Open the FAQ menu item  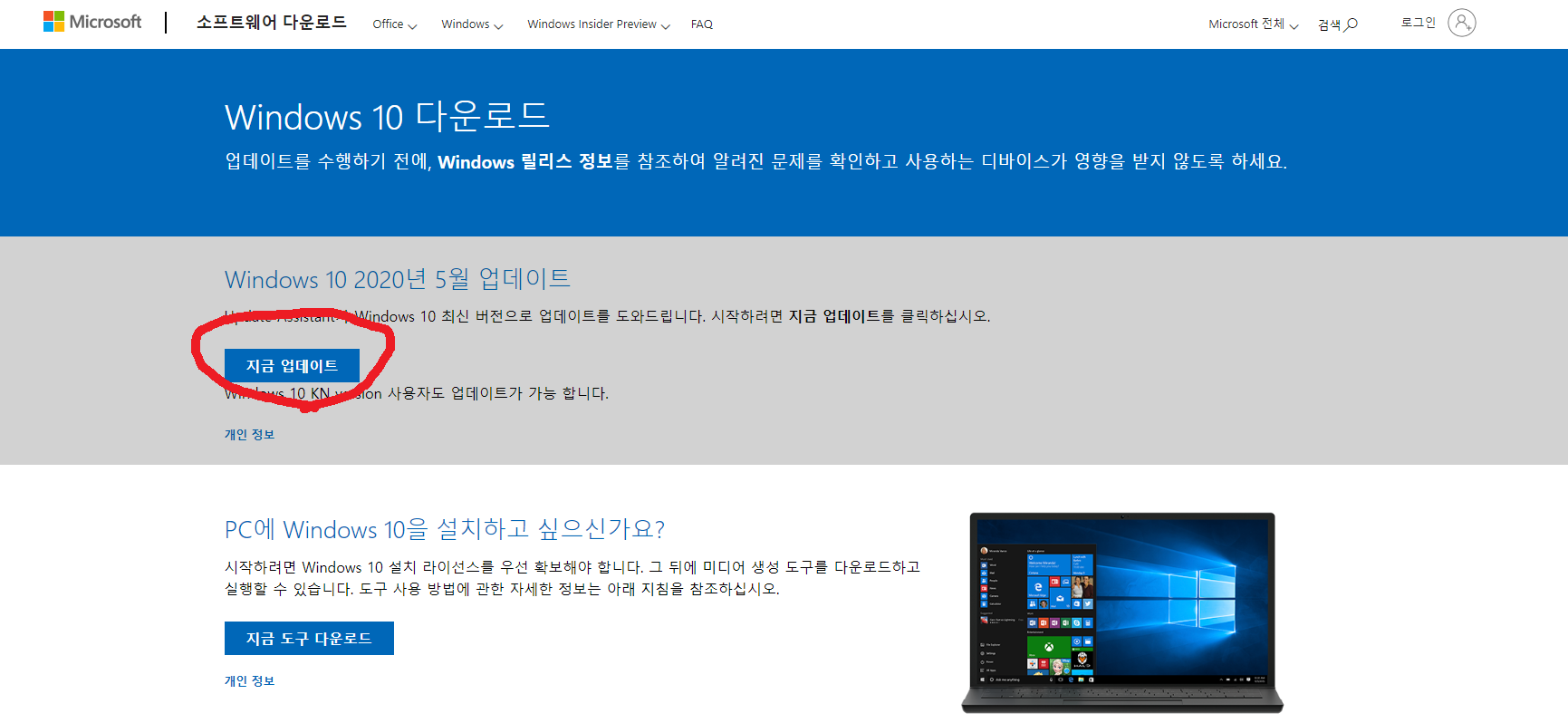click(702, 24)
